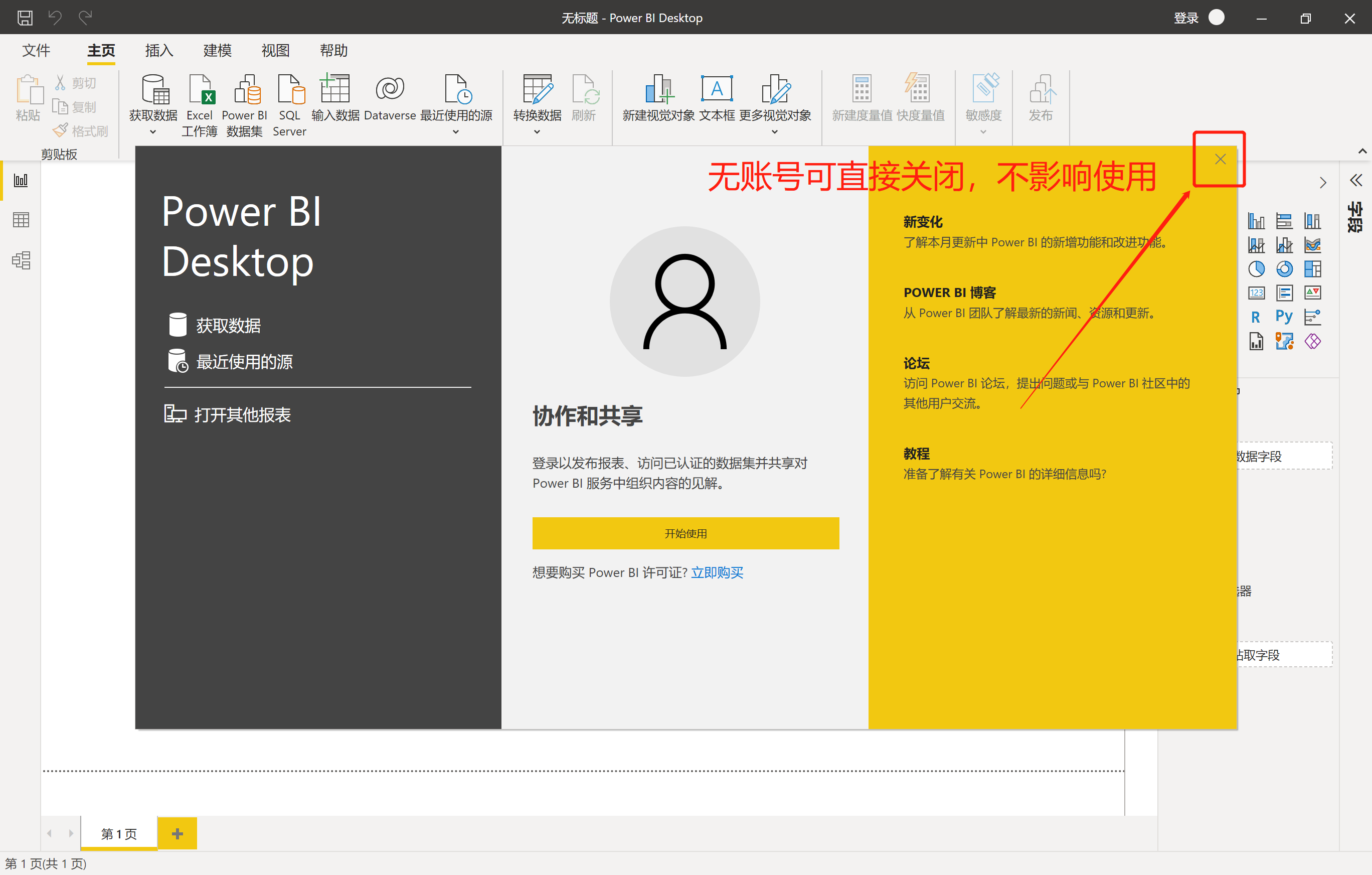The height and width of the screenshot is (875, 1372).
Task: Click the save icon in title bar
Action: pyautogui.click(x=25, y=18)
